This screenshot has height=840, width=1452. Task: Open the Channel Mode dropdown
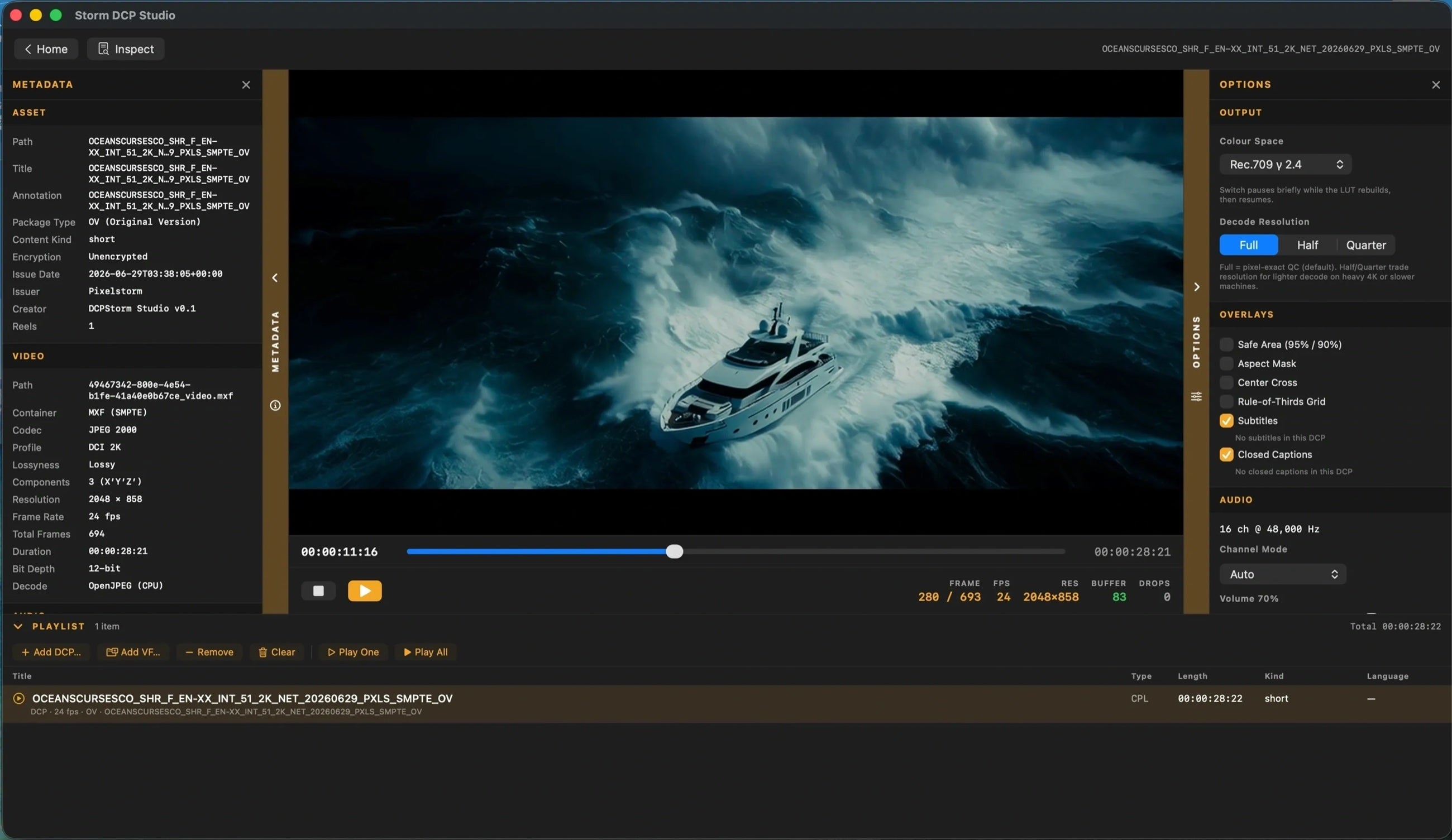click(1283, 574)
